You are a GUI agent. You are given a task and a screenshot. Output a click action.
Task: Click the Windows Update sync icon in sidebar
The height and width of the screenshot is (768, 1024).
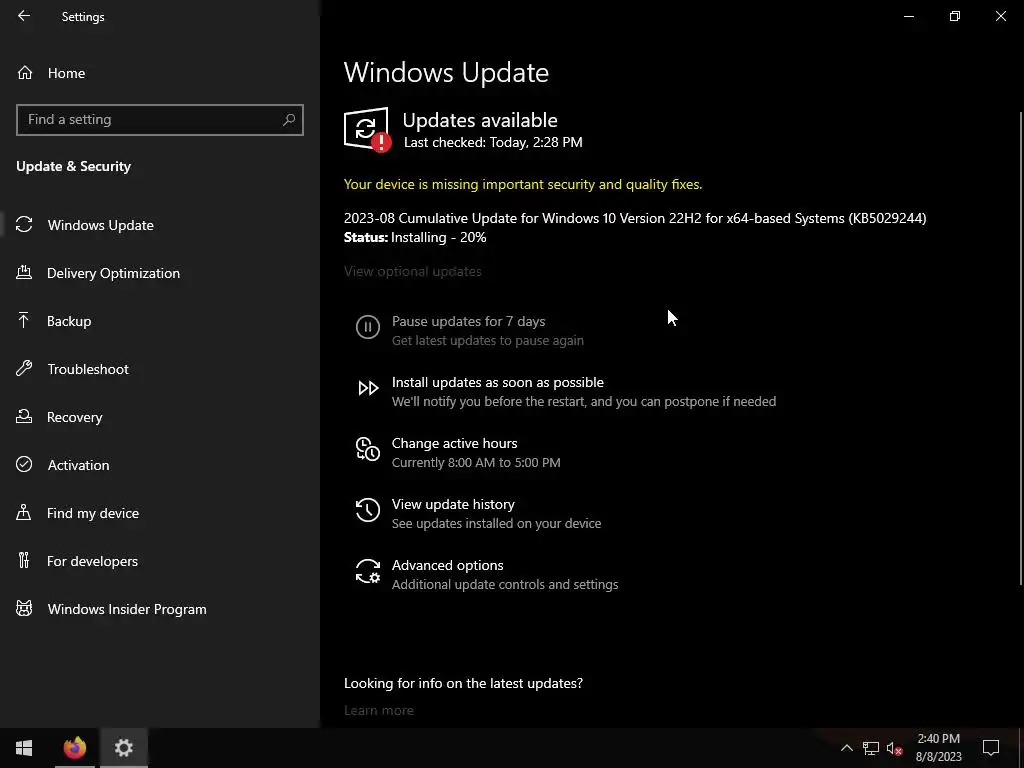24,225
